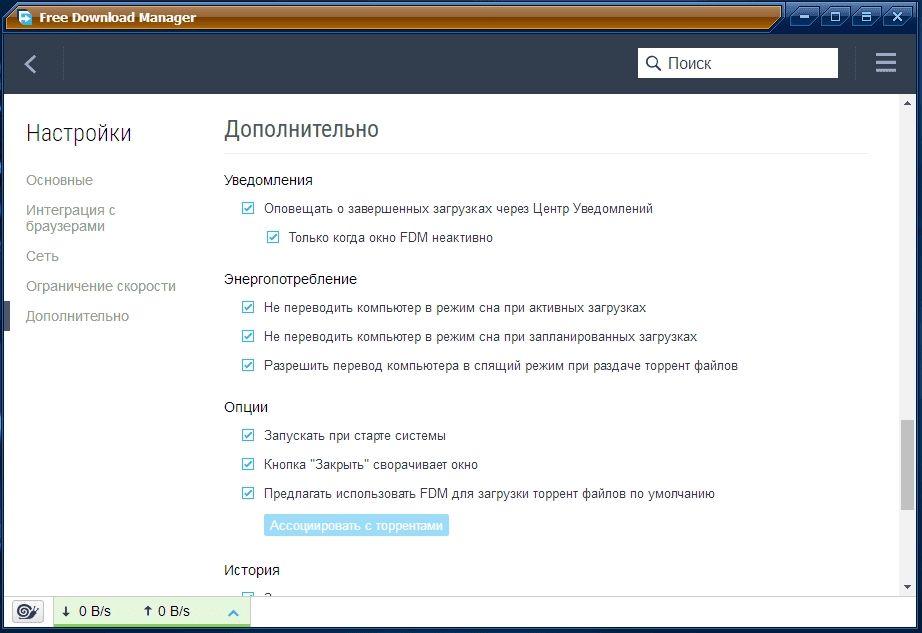The height and width of the screenshot is (633, 922).
Task: Toggle no sleep при запланированных загрузках checkbox
Action: (x=248, y=336)
